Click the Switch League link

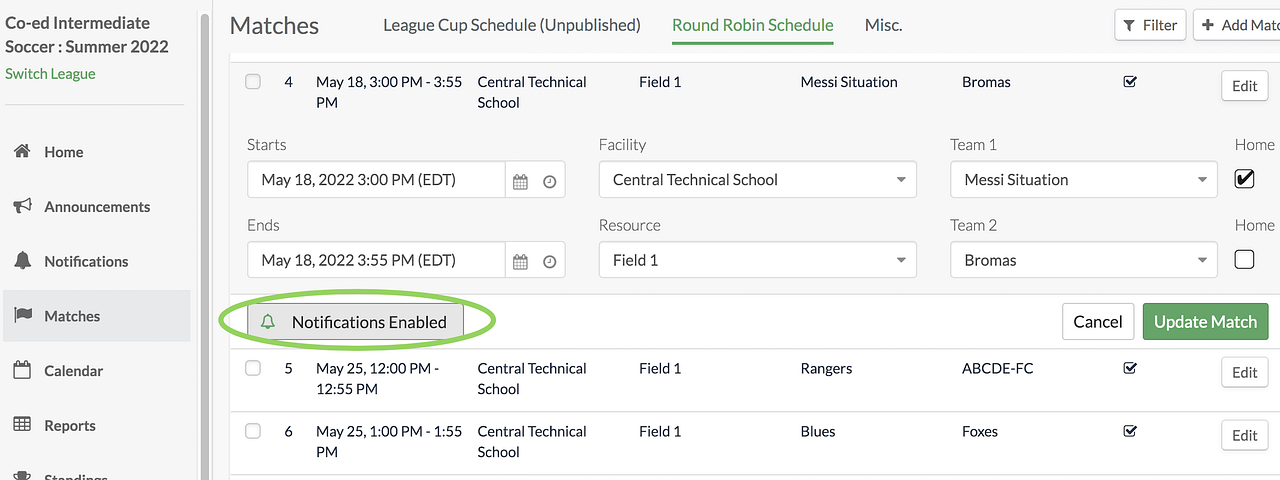point(50,74)
